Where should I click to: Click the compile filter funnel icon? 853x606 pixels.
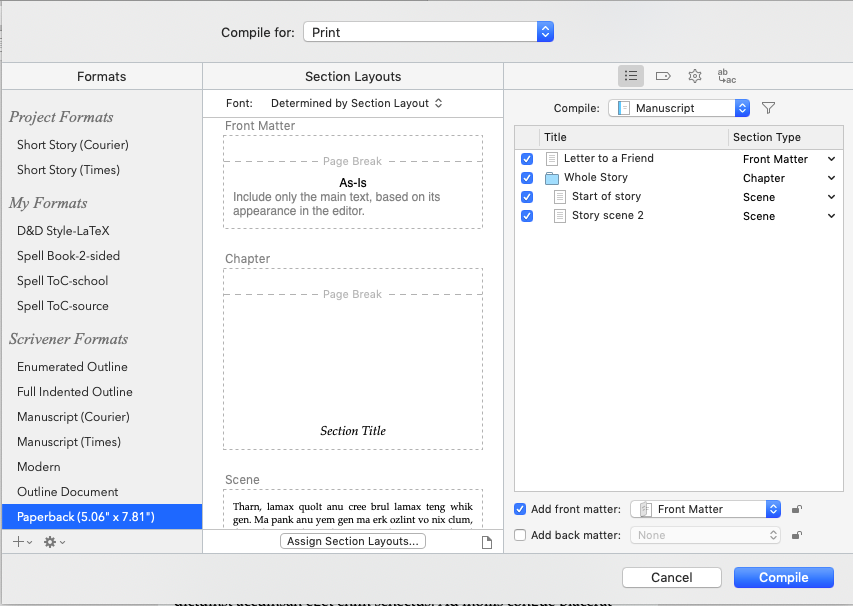coord(768,108)
